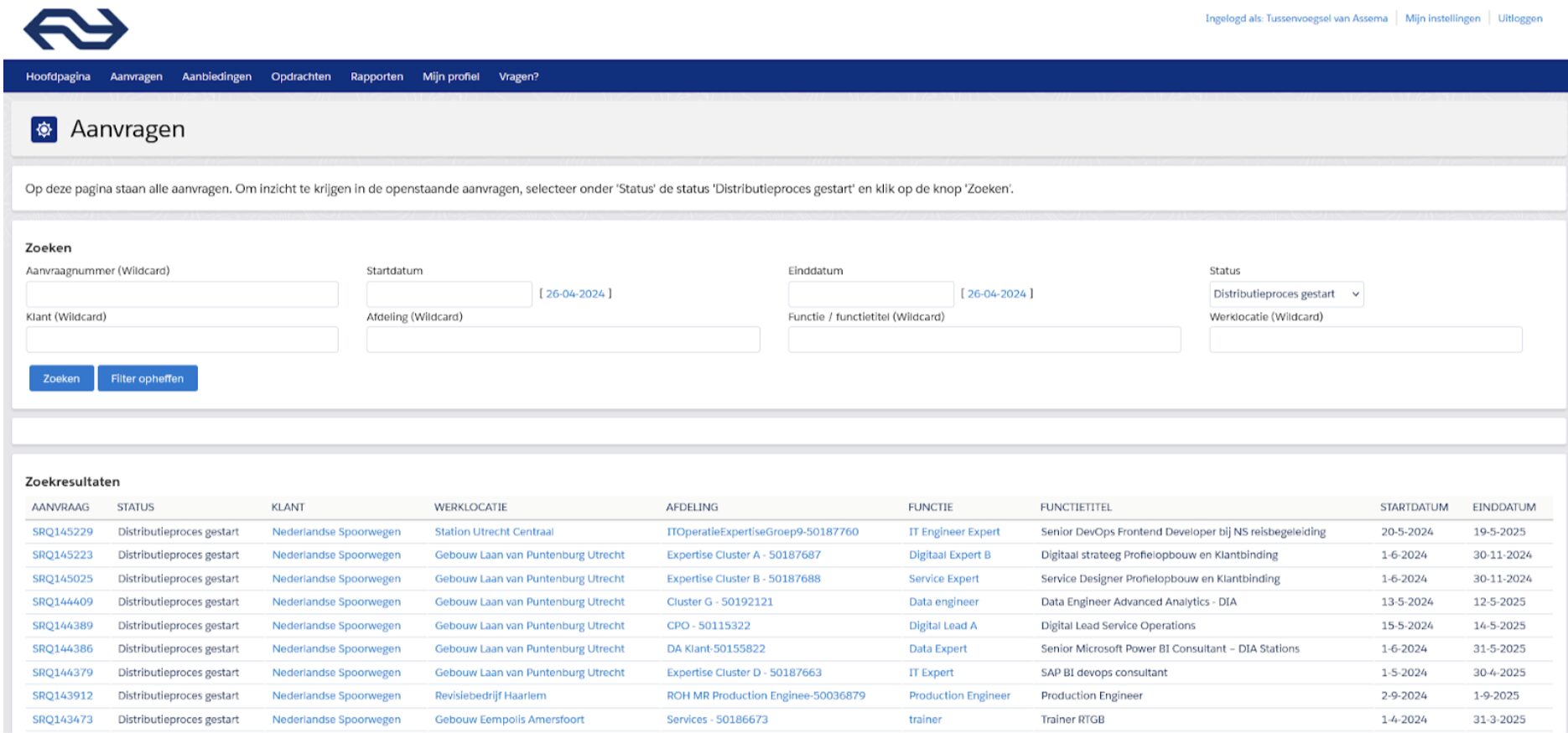The image size is (1568, 733).
Task: Open Mijn instellingen link
Action: [x=1442, y=18]
